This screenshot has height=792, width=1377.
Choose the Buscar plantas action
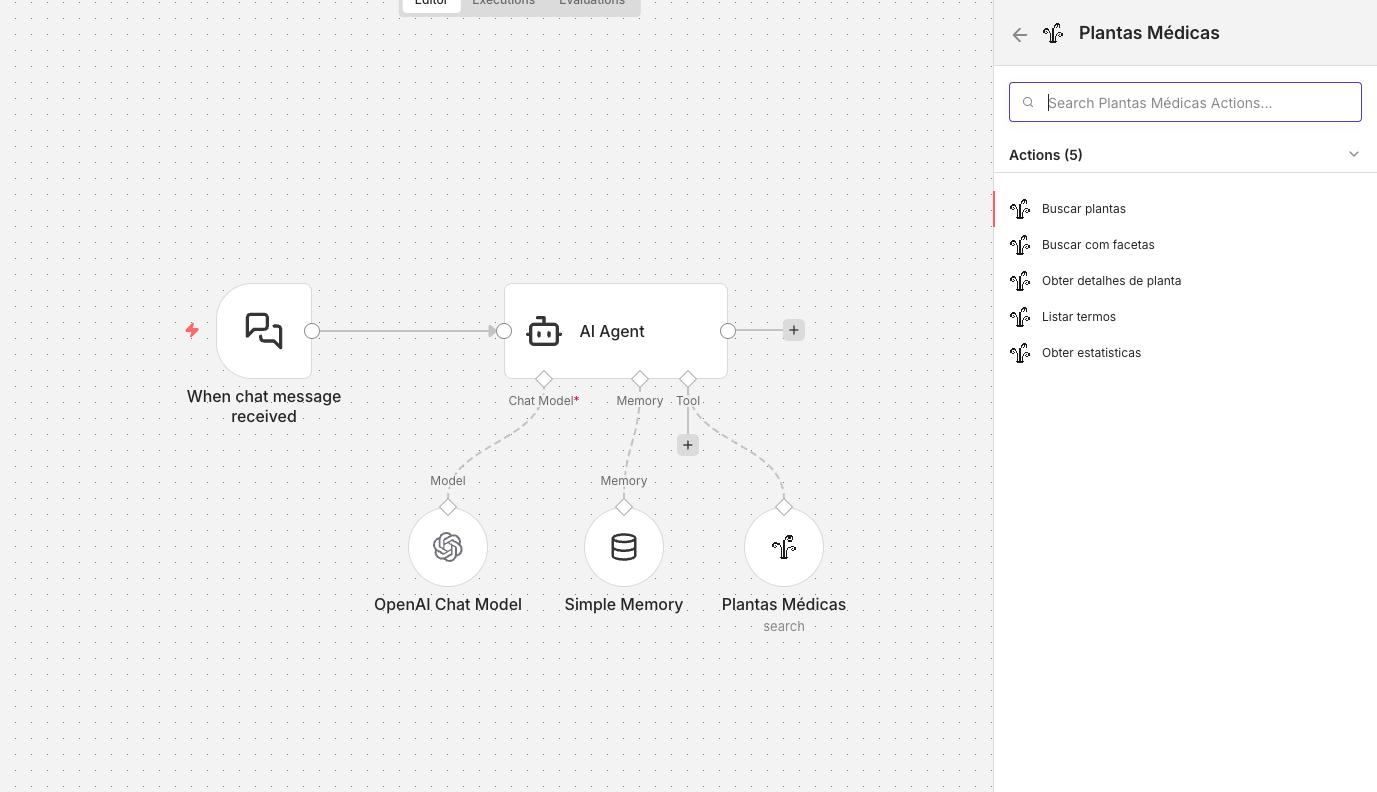(1185, 209)
